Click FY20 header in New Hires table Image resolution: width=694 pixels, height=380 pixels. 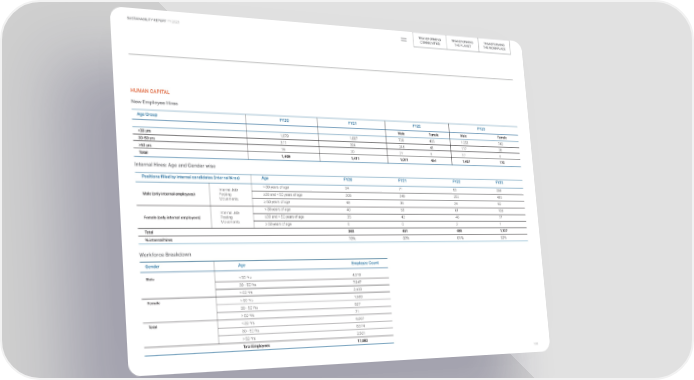[284, 120]
